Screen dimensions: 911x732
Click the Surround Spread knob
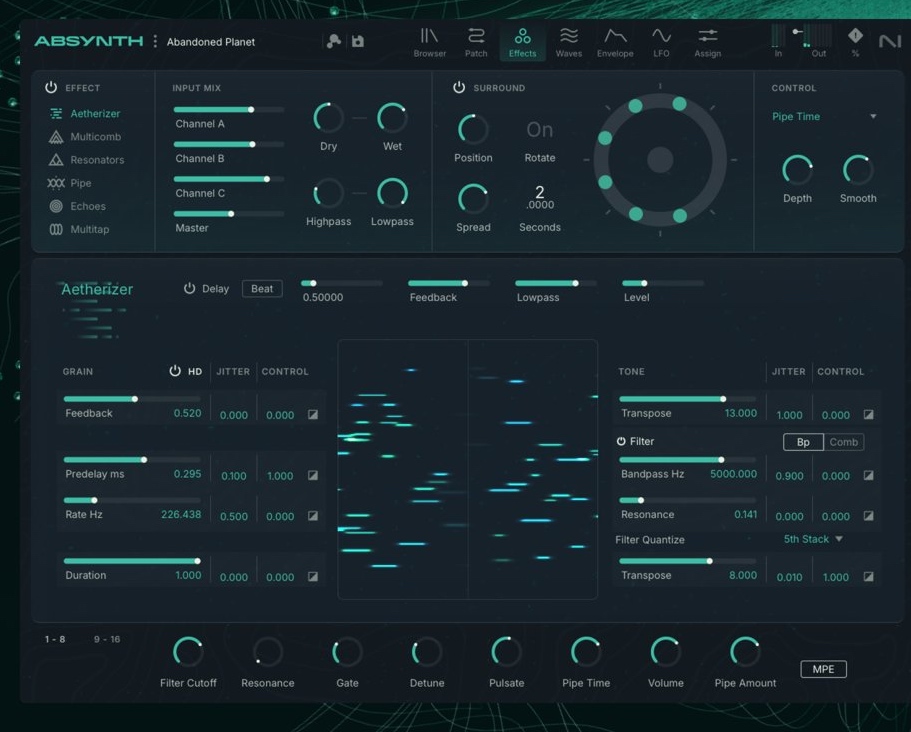pyautogui.click(x=473, y=199)
